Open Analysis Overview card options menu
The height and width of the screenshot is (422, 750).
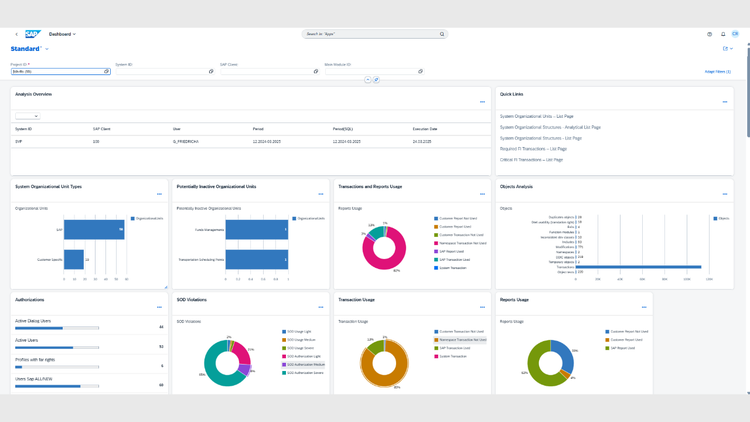coord(482,102)
